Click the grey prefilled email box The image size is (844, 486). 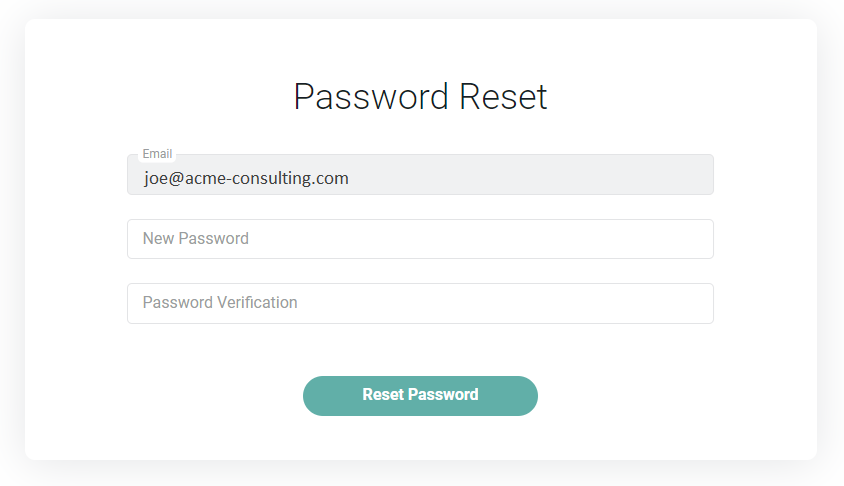(x=500, y=177)
